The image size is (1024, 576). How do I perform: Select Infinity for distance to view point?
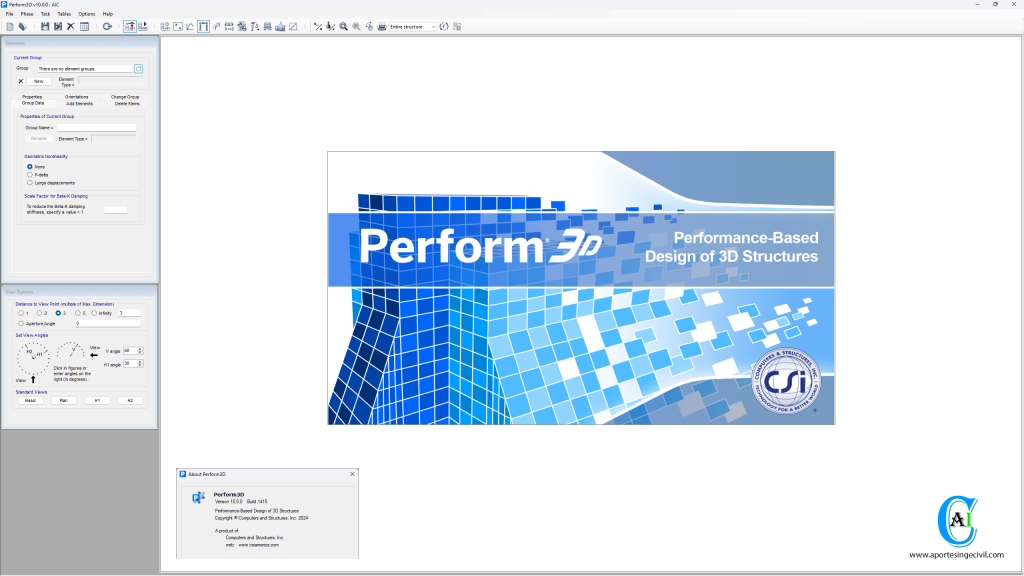[x=94, y=313]
